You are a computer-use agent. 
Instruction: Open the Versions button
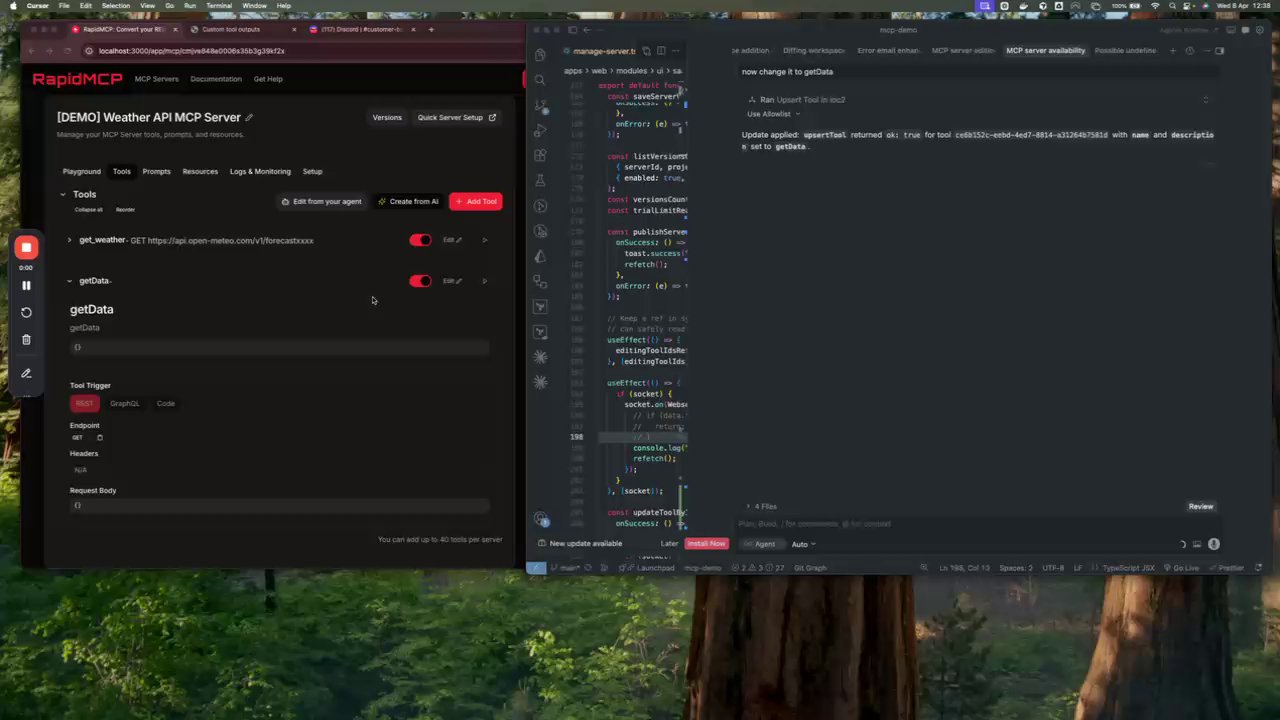pyautogui.click(x=387, y=117)
